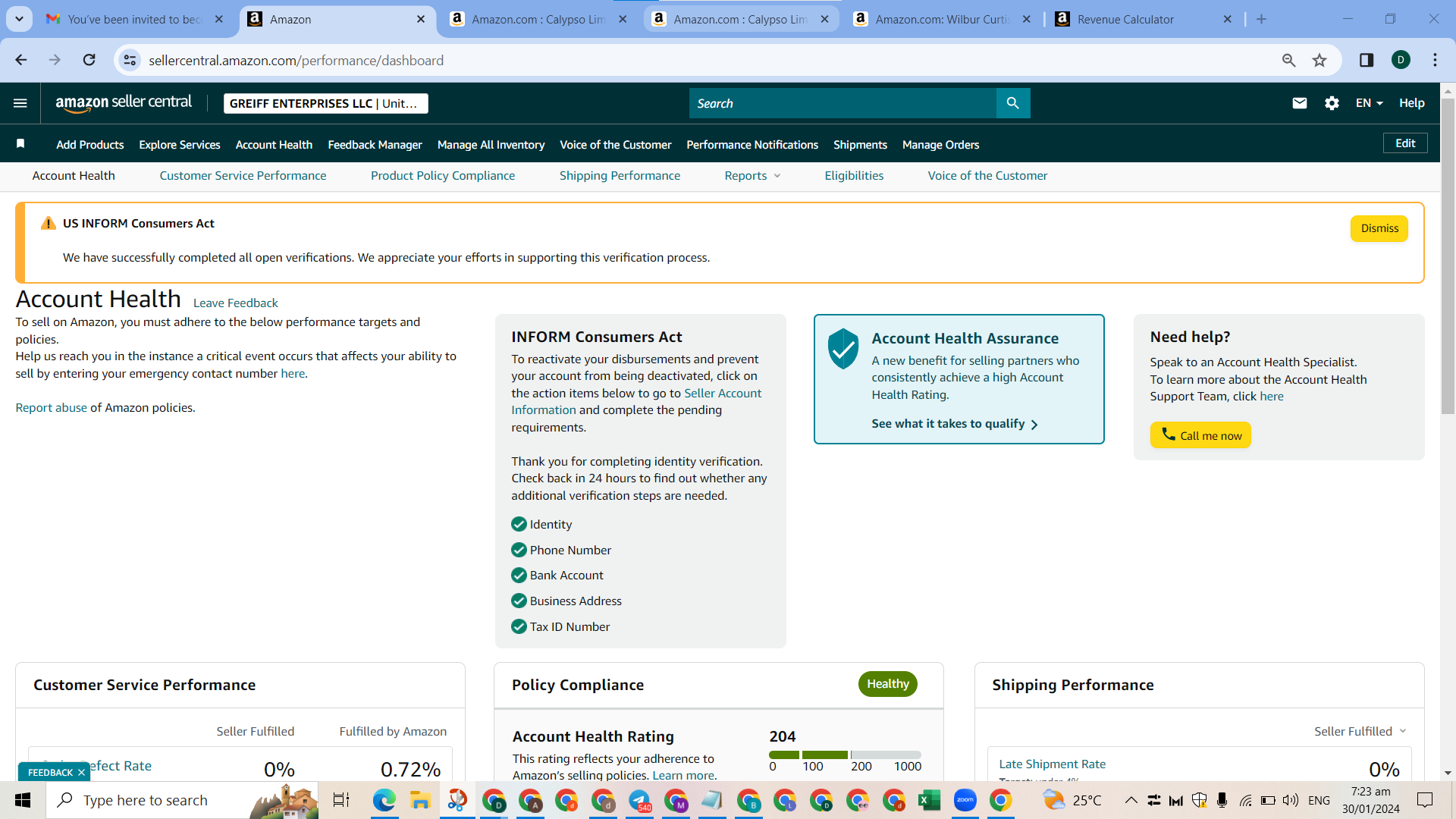Image resolution: width=1456 pixels, height=819 pixels.
Task: Click the volume icon in system tray
Action: tap(1290, 800)
